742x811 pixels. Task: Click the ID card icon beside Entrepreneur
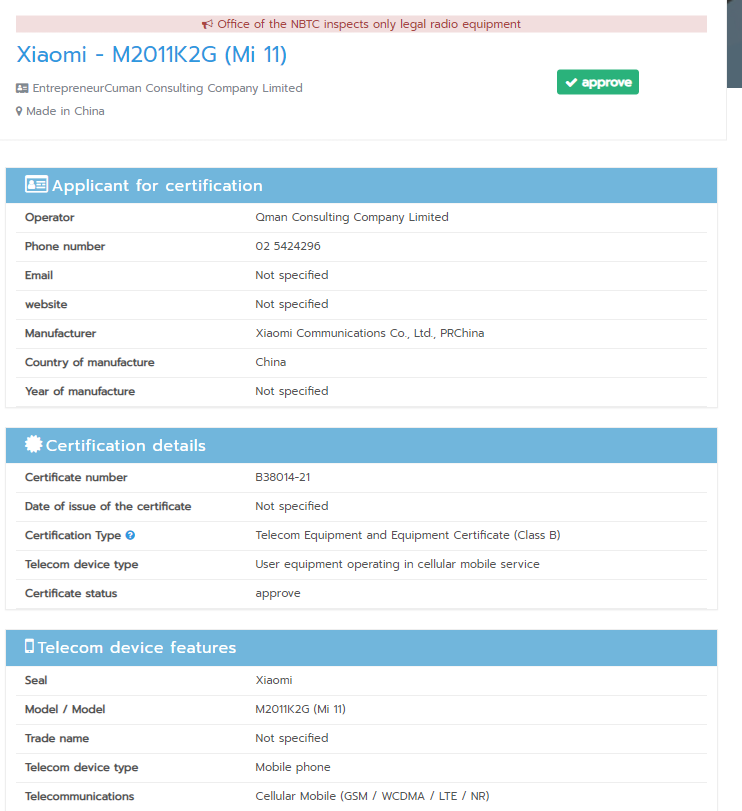pyautogui.click(x=22, y=88)
